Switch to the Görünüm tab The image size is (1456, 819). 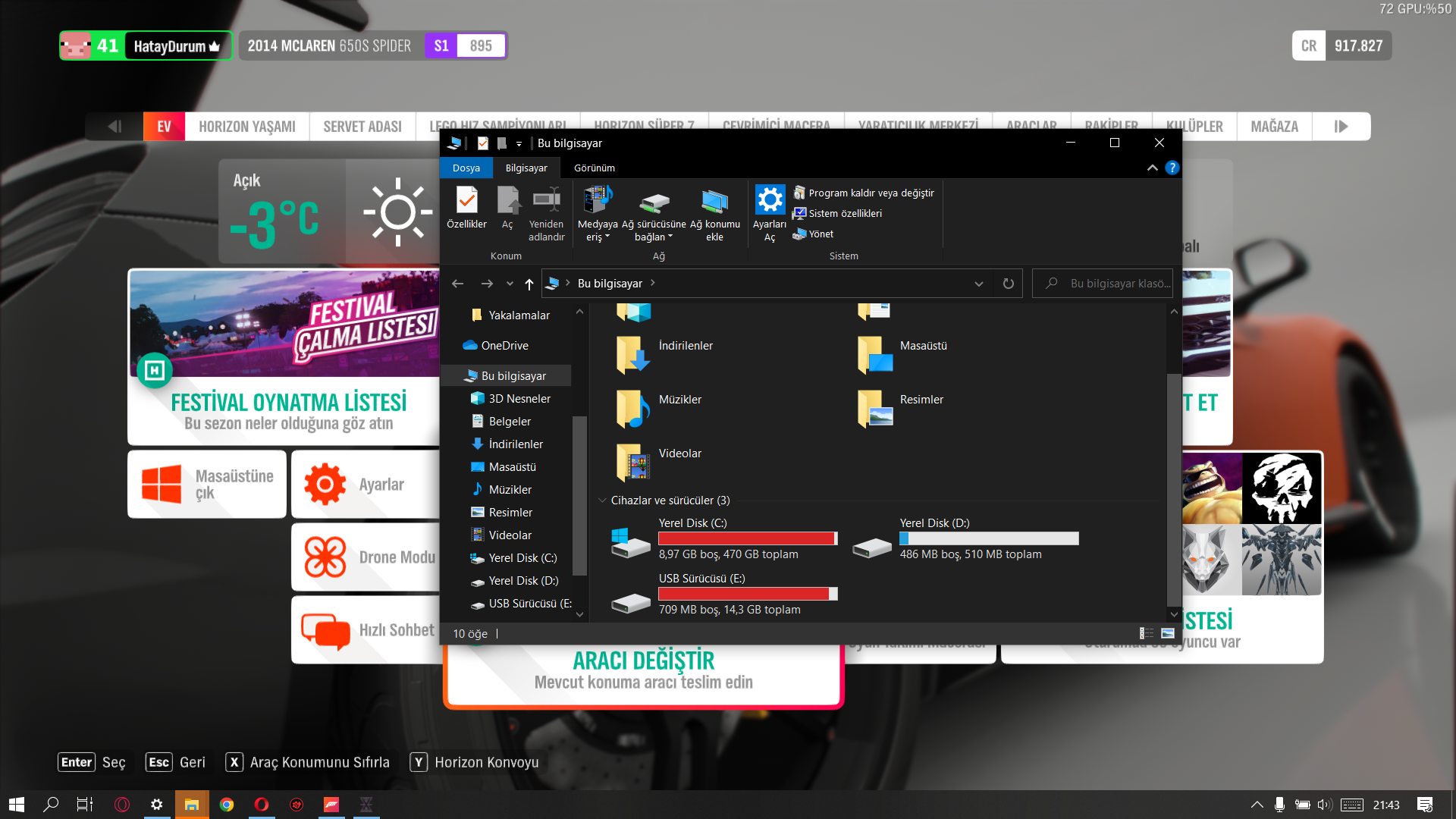[x=594, y=168]
